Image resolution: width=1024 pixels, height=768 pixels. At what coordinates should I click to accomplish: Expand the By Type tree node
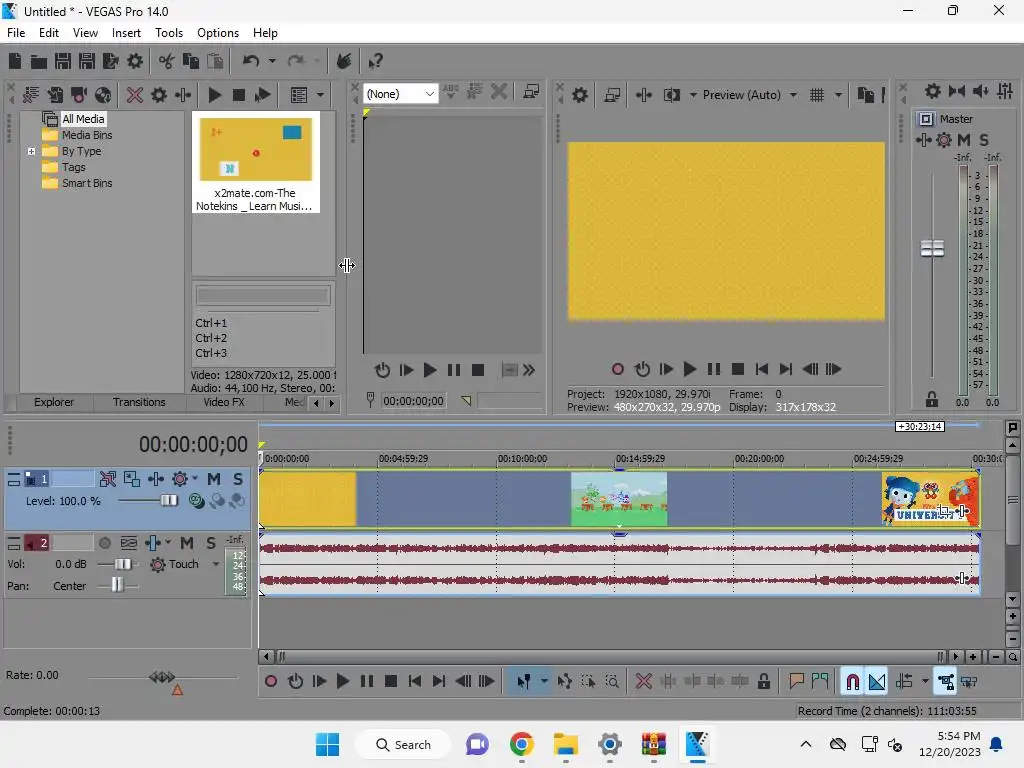tap(31, 152)
